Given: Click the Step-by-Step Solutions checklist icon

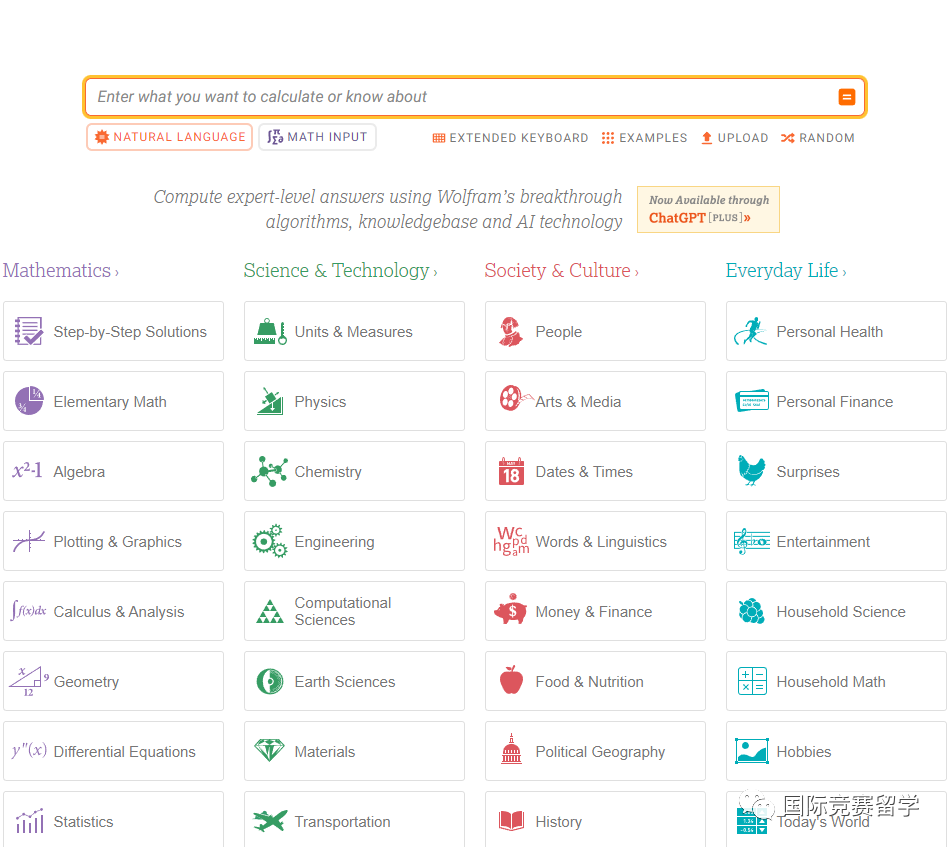Looking at the screenshot, I should pyautogui.click(x=28, y=331).
